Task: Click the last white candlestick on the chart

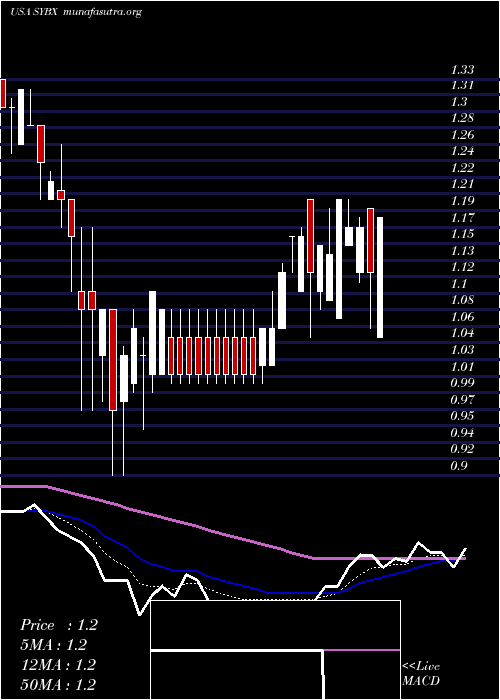Action: coord(380,277)
